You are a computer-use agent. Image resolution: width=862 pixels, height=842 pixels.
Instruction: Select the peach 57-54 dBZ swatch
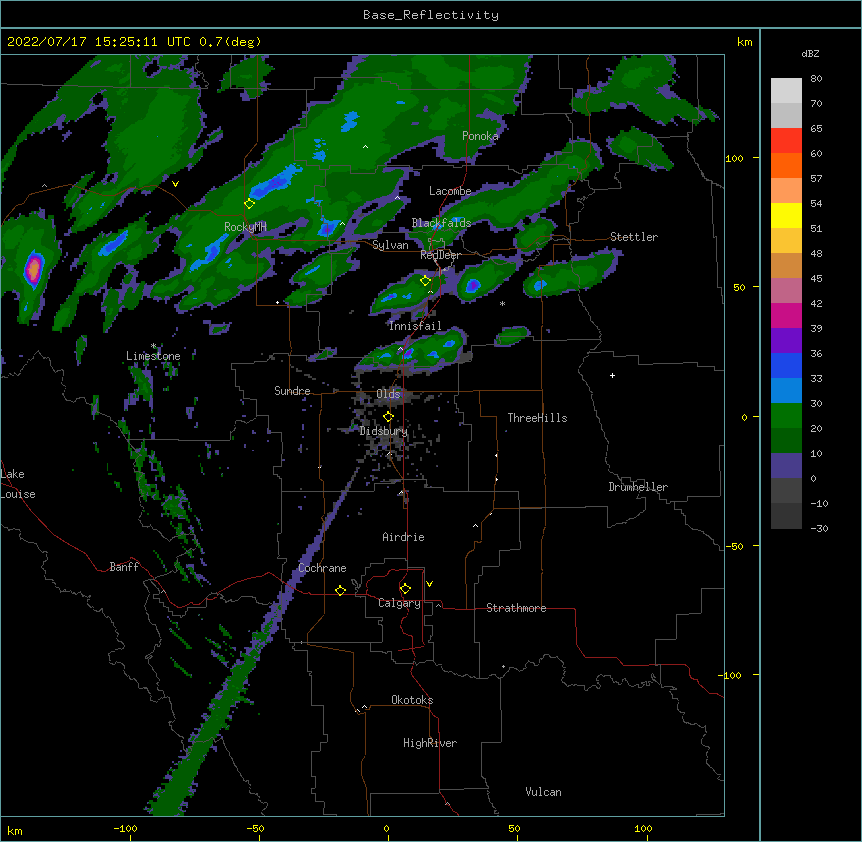[x=786, y=191]
